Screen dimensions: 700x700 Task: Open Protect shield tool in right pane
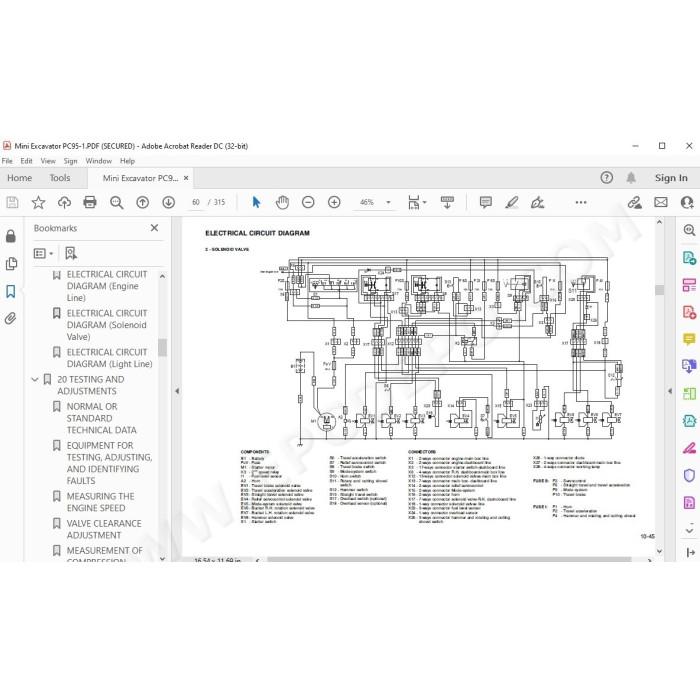[x=689, y=475]
